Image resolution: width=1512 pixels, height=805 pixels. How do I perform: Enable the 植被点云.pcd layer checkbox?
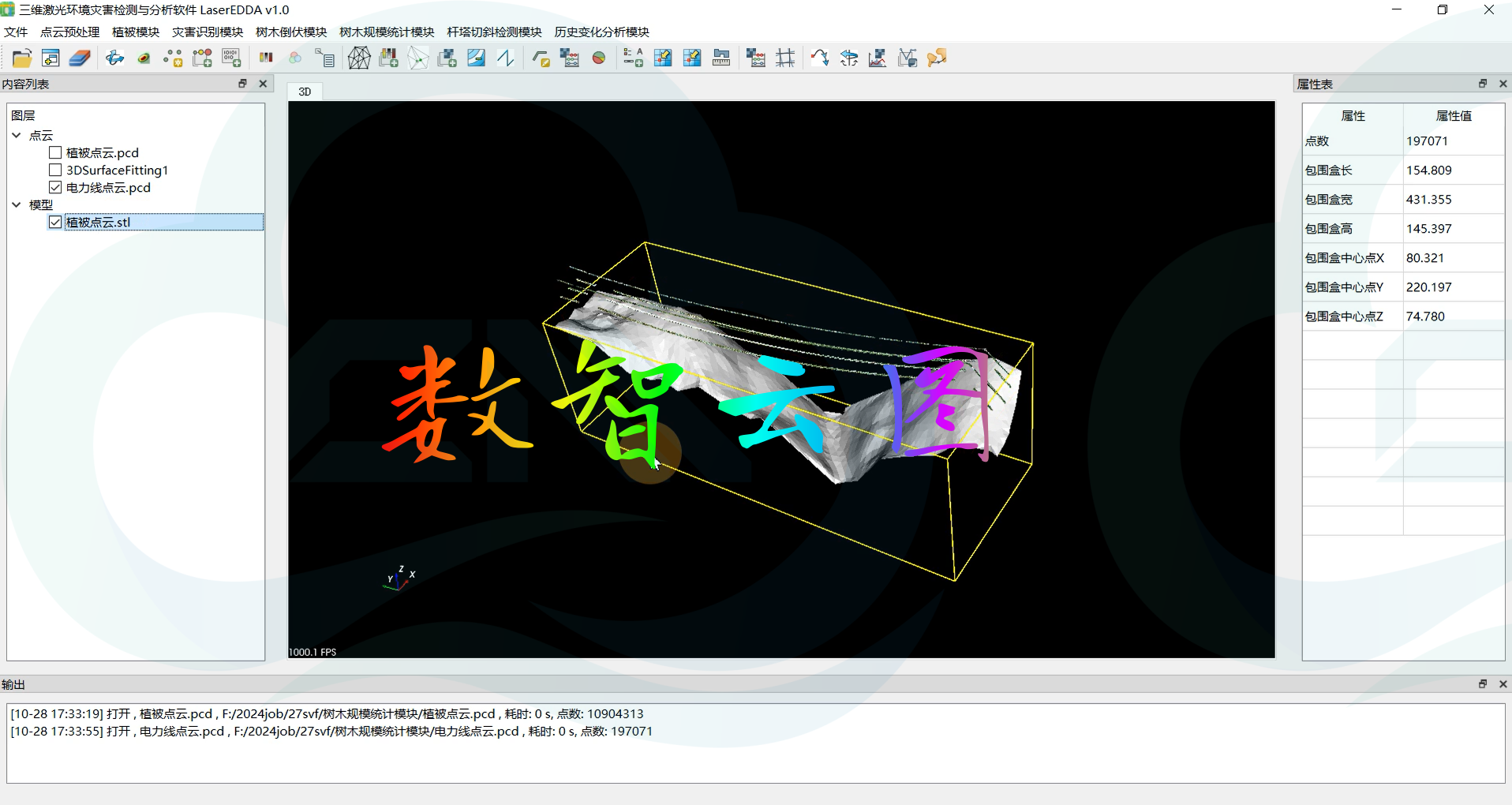tap(55, 153)
